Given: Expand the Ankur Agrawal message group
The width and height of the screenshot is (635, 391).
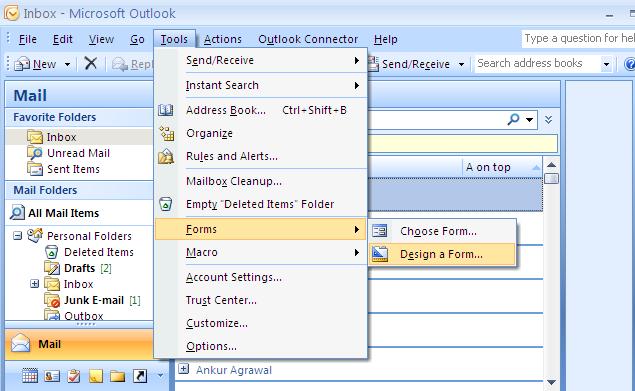Looking at the screenshot, I should pos(183,369).
